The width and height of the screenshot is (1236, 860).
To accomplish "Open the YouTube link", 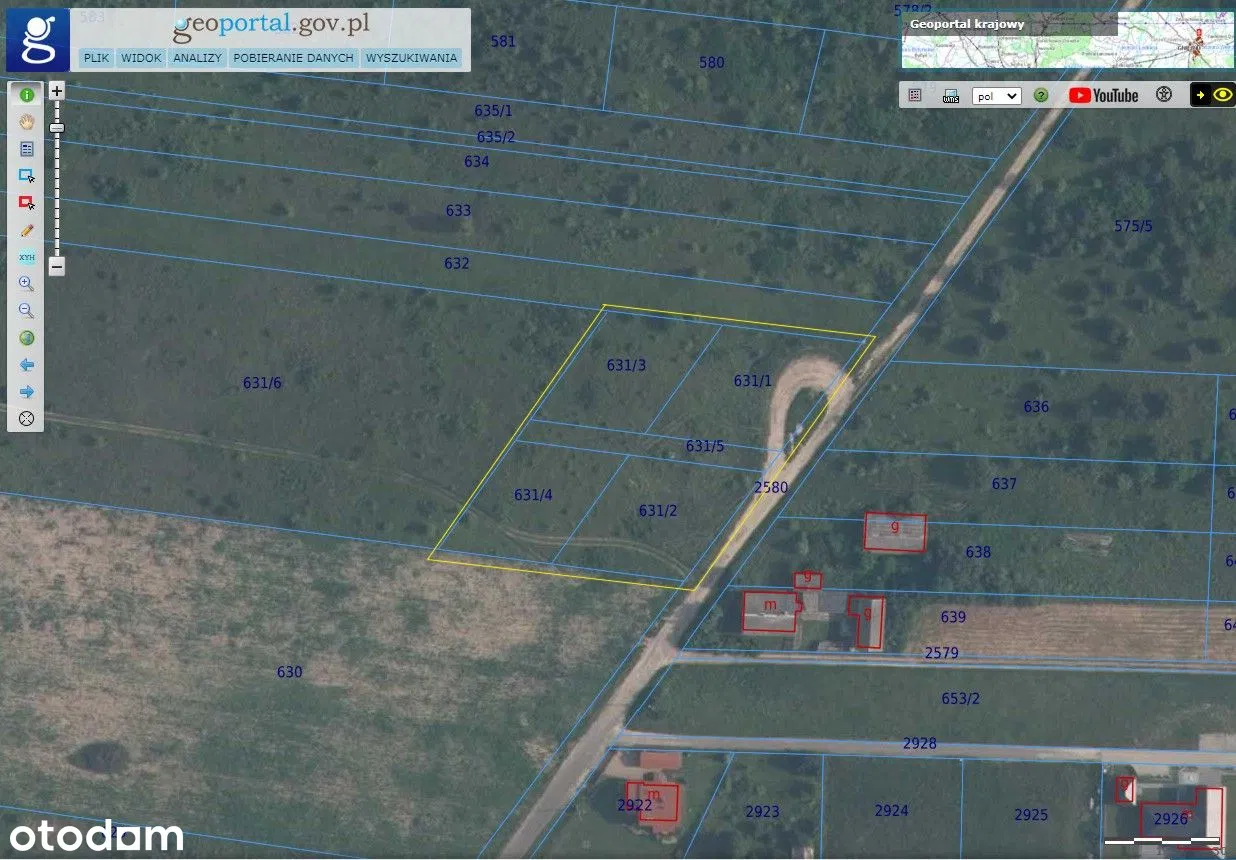I will 1103,95.
